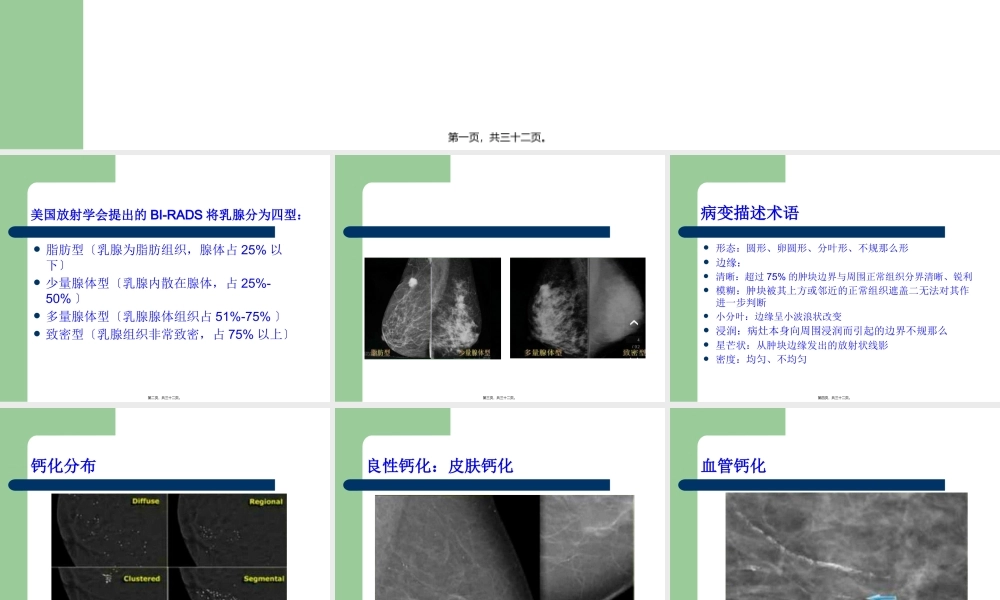Viewport: 1000px width, 600px height.
Task: Select the blue arrow marker in 血管钙化 image
Action: point(882,596)
